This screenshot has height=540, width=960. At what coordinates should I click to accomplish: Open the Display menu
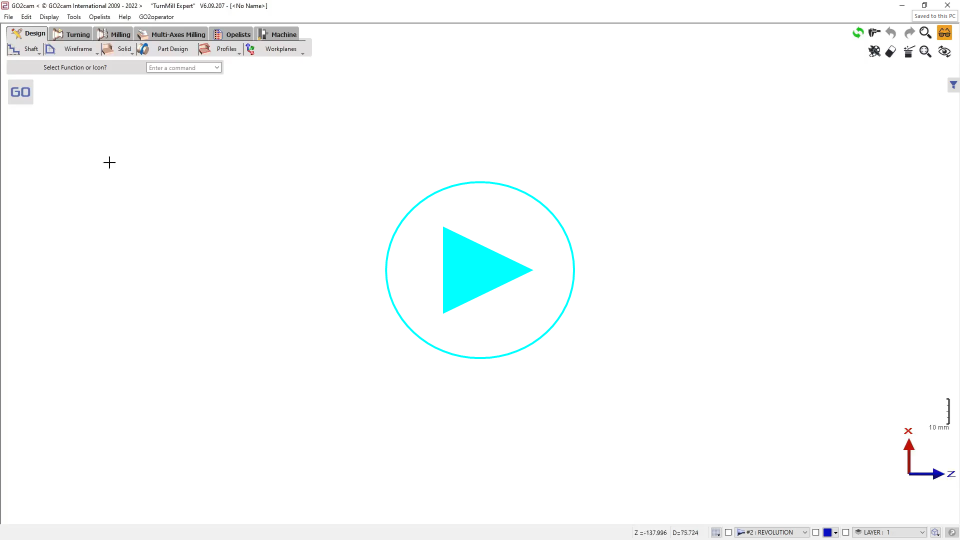[x=49, y=17]
